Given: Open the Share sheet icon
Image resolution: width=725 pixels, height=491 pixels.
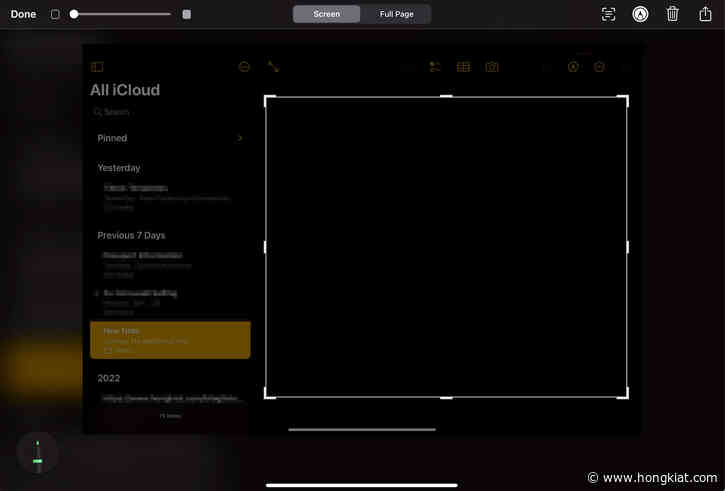Looking at the screenshot, I should 705,14.
